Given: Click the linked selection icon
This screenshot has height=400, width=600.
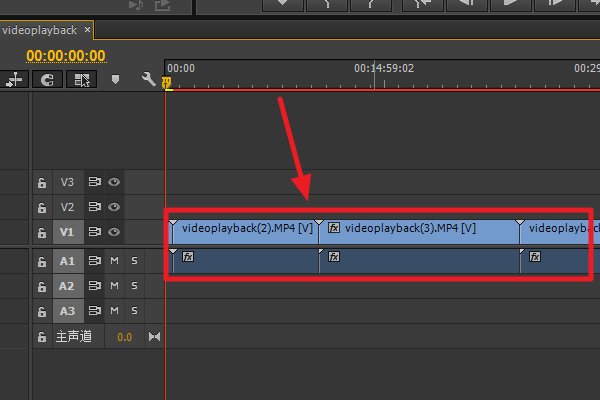Looking at the screenshot, I should click(82, 79).
